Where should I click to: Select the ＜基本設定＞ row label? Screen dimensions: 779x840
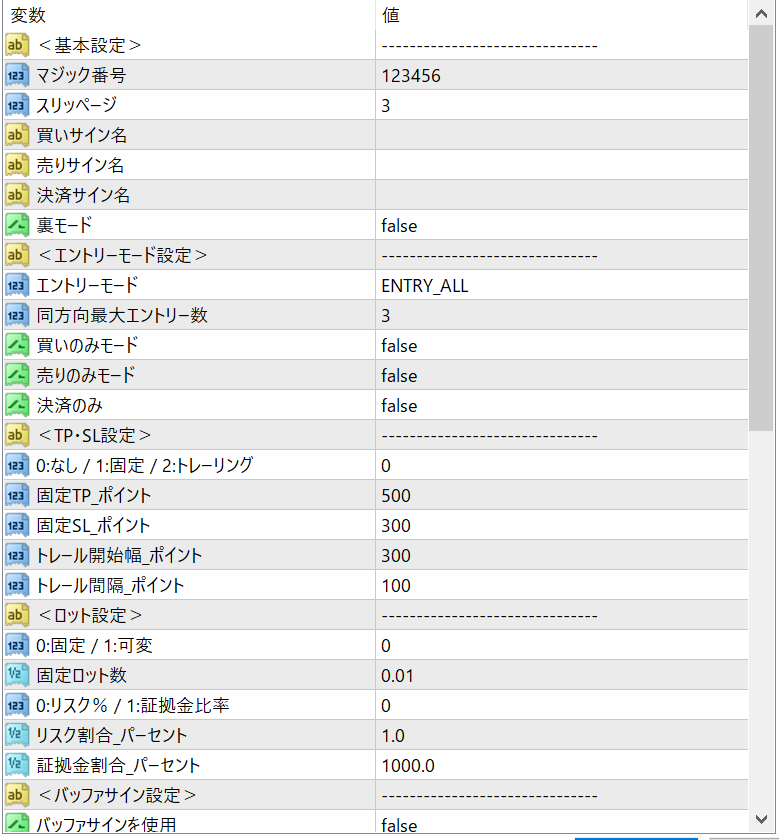coord(89,45)
